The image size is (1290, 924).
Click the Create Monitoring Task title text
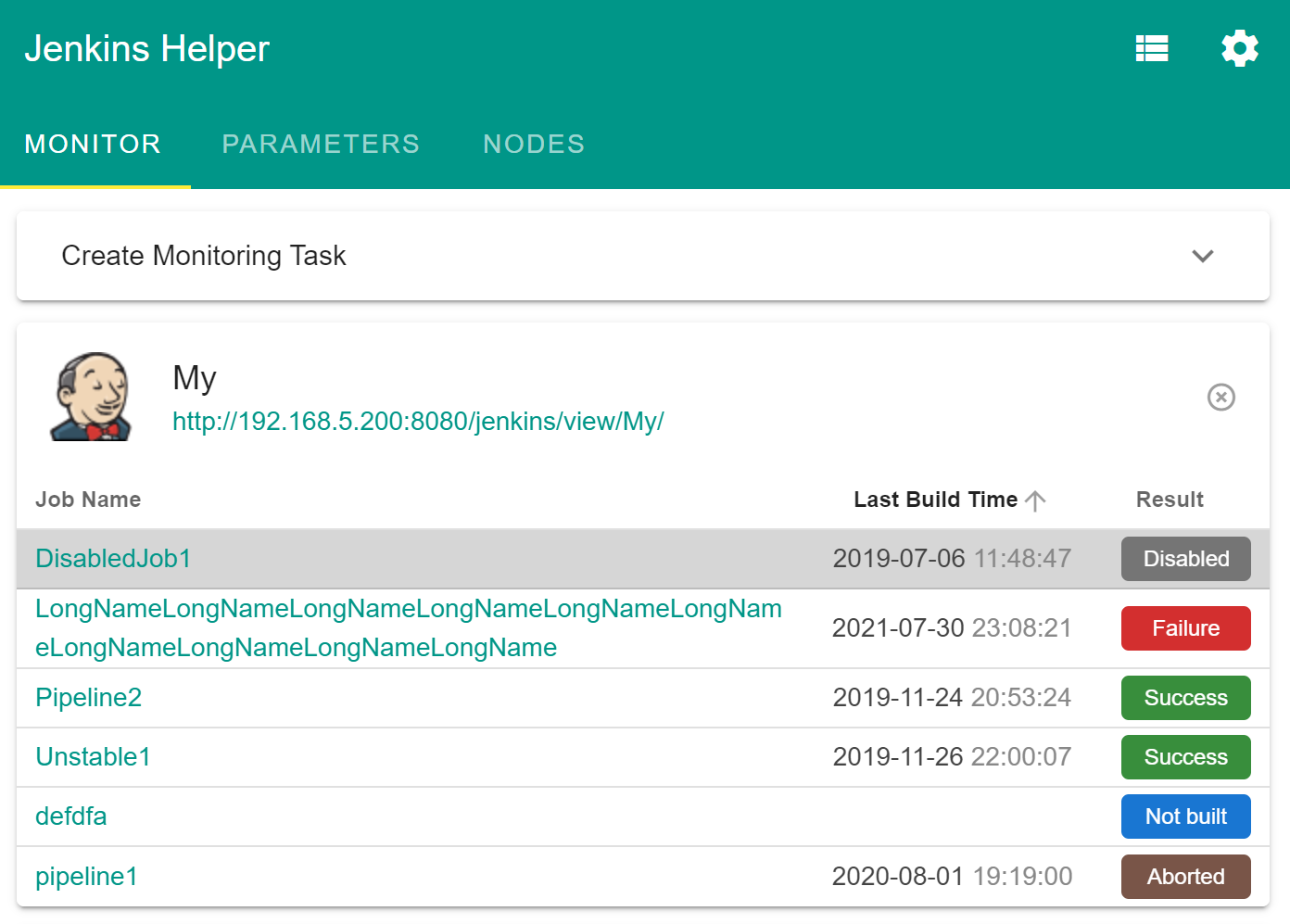204,256
